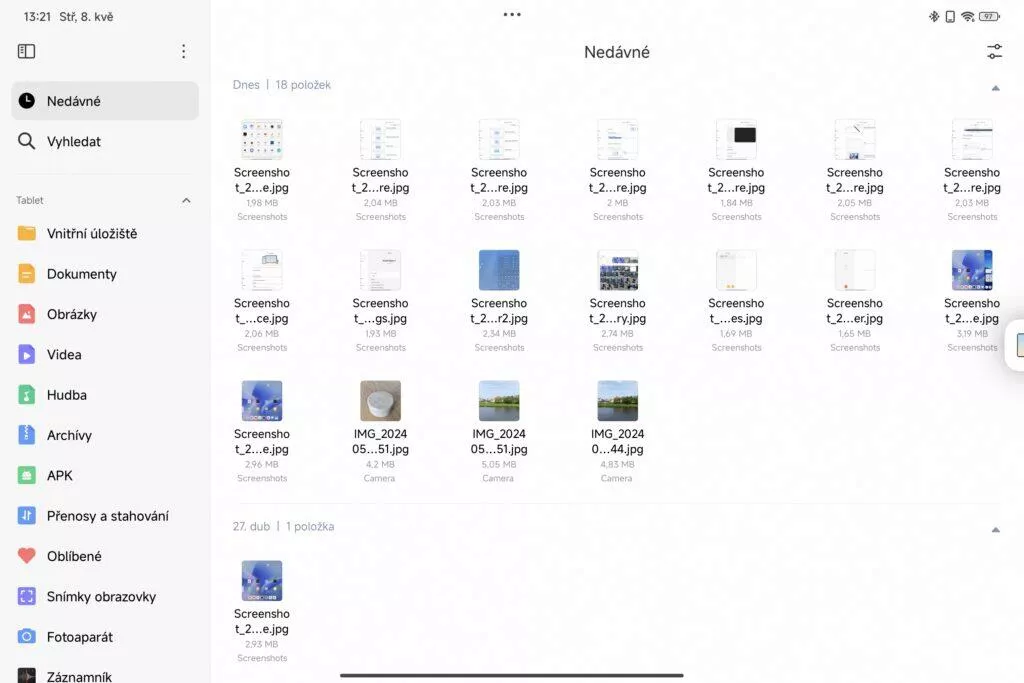
Task: Tap the battery indicator in status bar
Action: [989, 16]
